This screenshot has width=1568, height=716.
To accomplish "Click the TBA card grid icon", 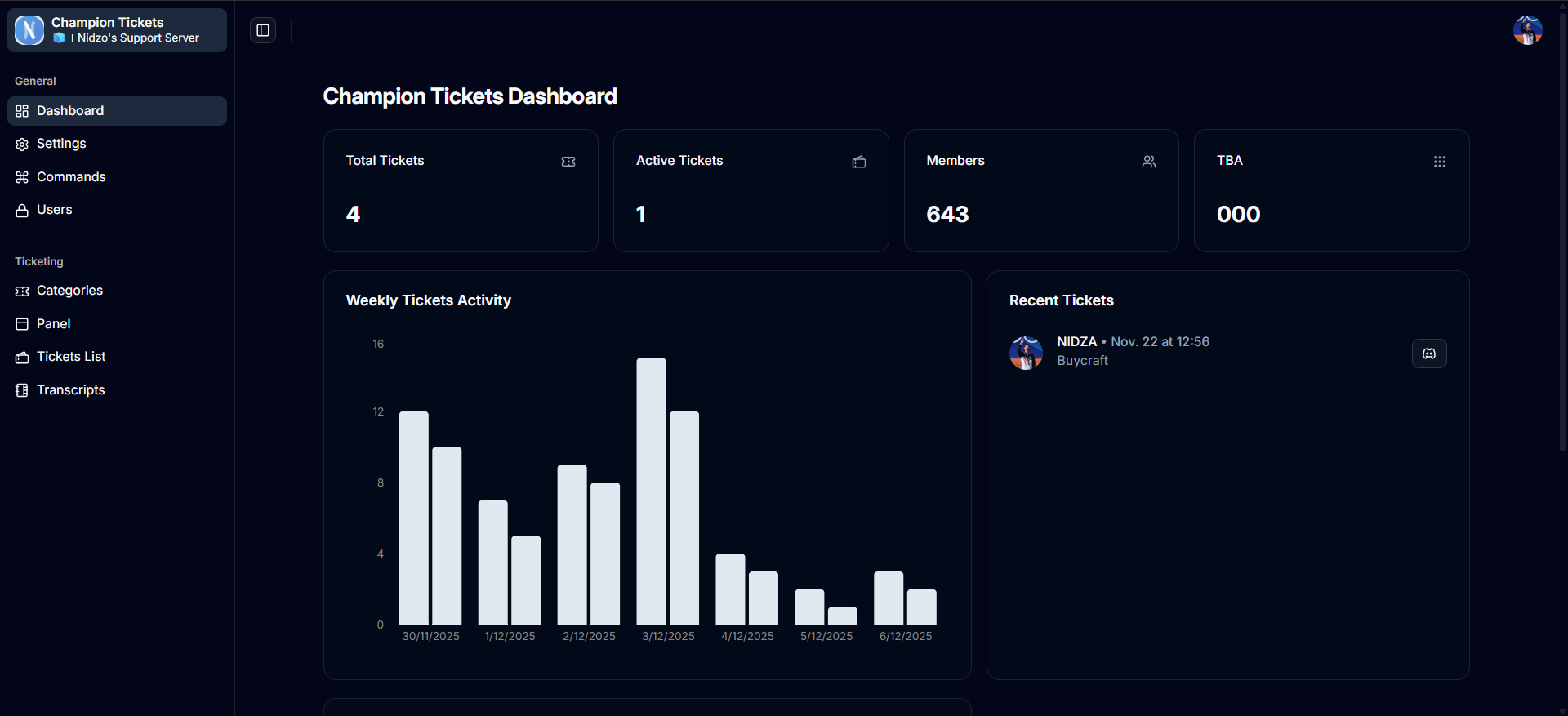I will [1439, 162].
